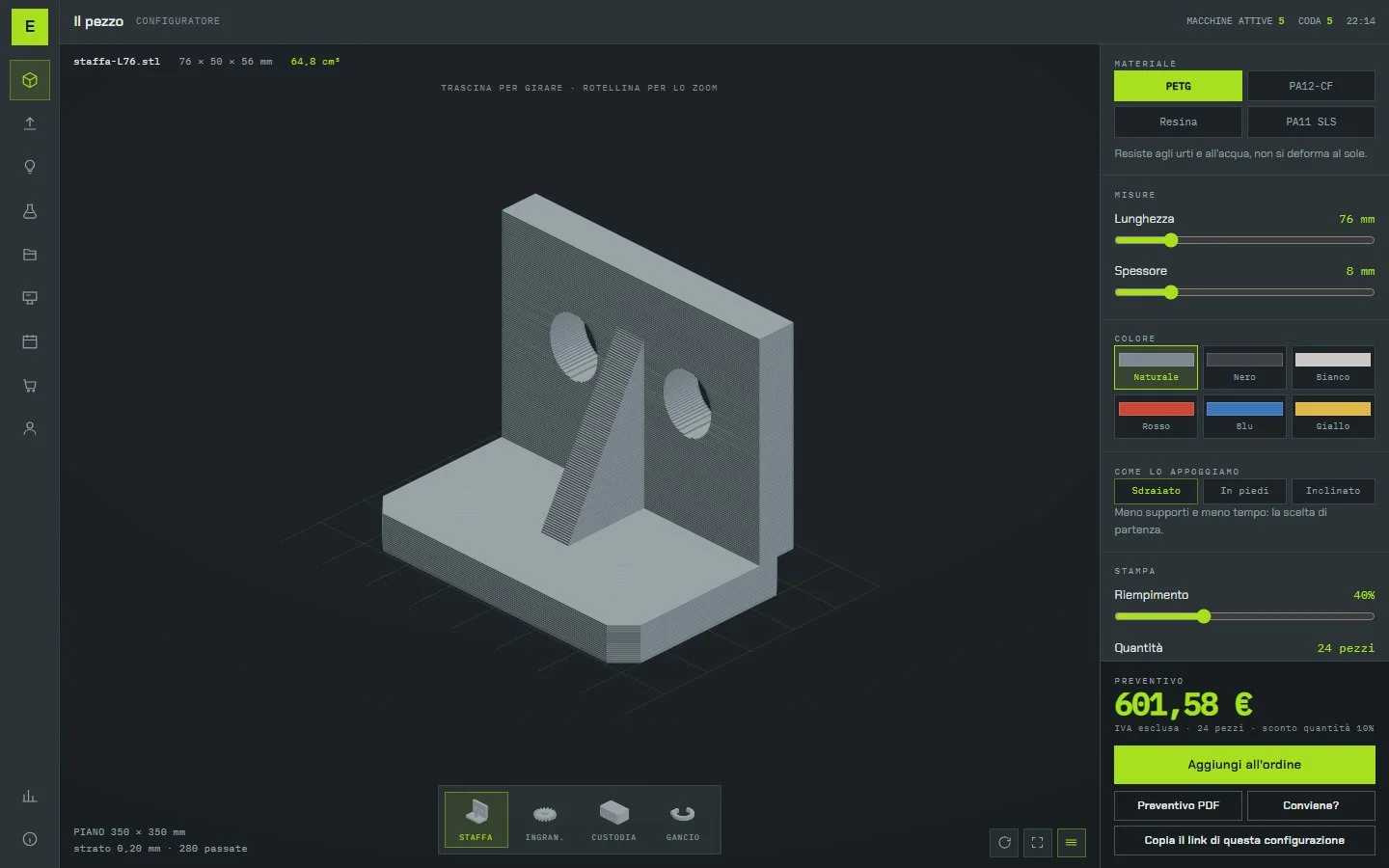Choose Resina material
Screen dimensions: 1389x868
click(1178, 122)
